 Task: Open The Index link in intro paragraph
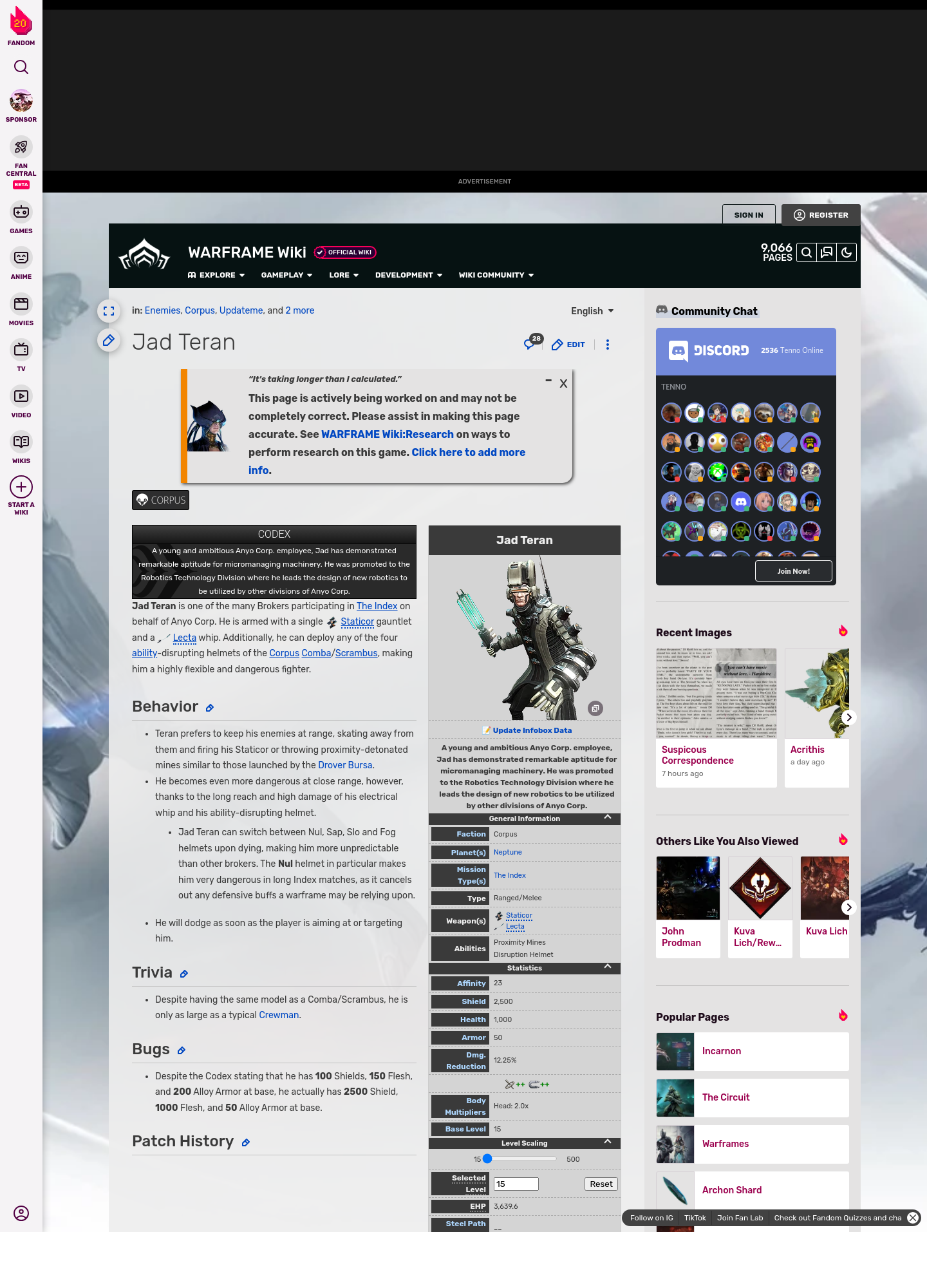377,606
